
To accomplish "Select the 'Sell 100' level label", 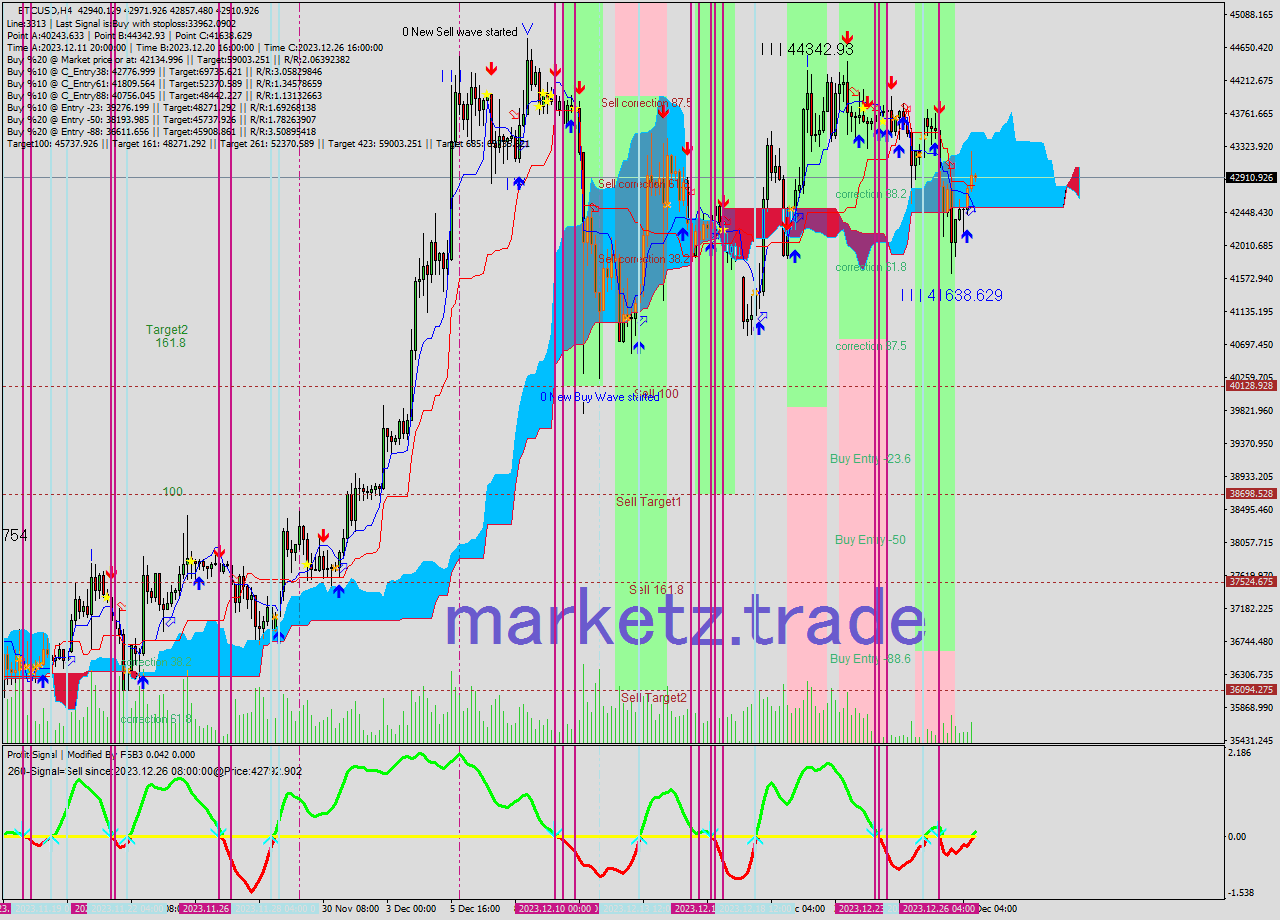I will point(656,394).
